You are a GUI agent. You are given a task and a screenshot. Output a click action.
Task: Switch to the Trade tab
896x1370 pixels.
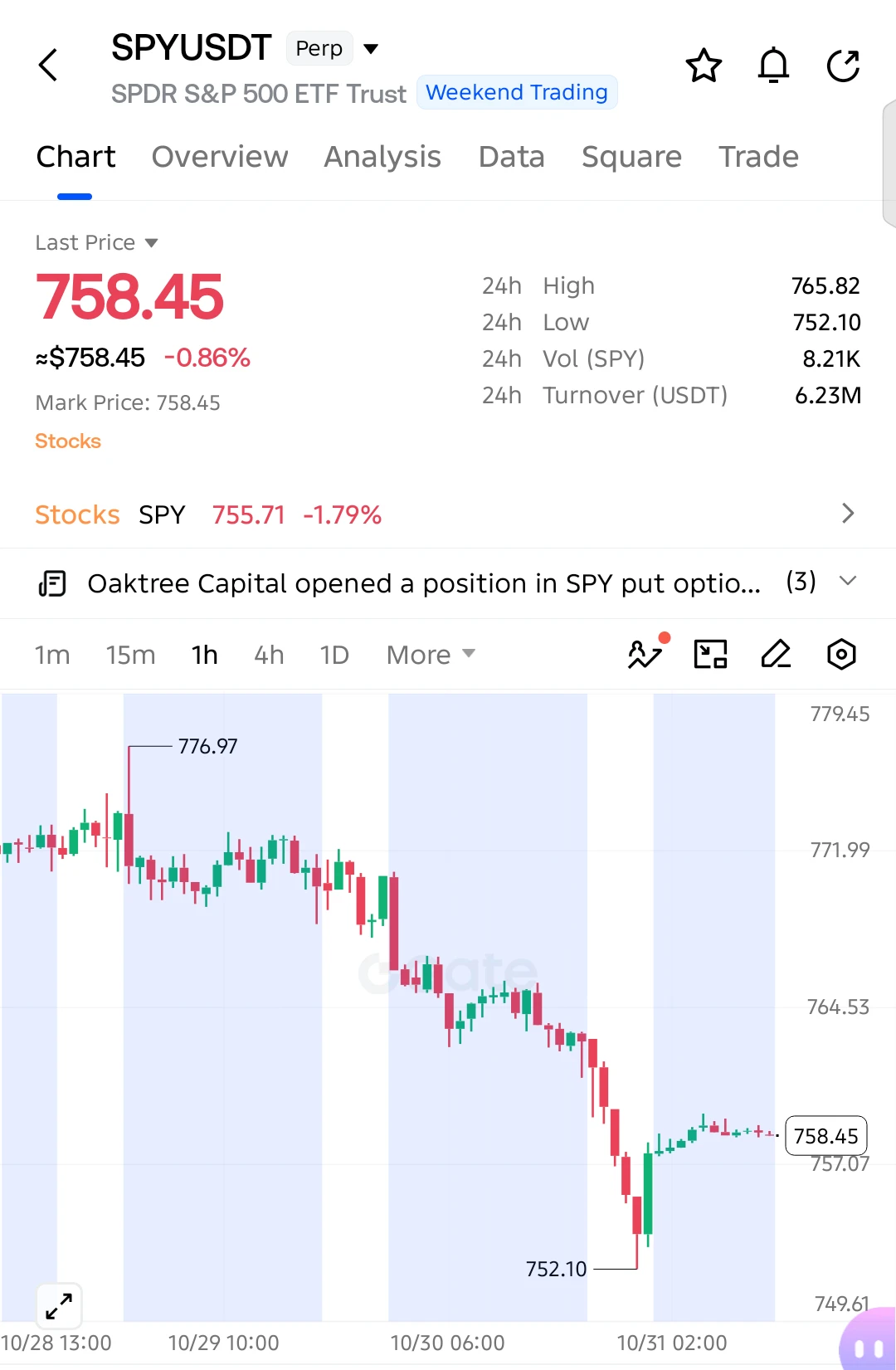758,157
